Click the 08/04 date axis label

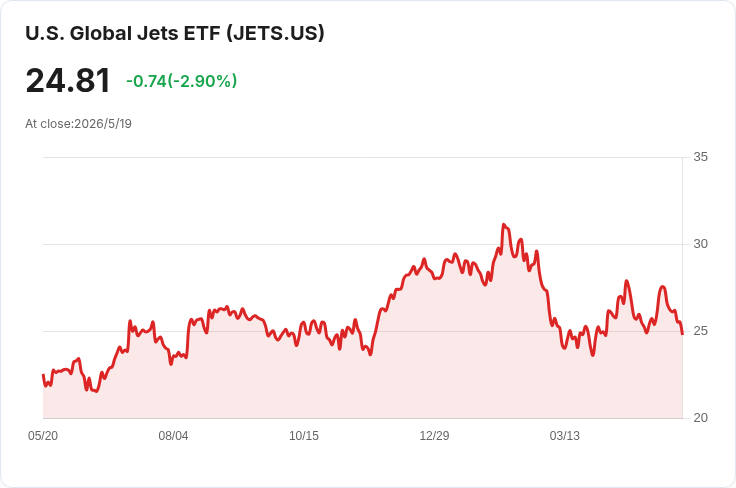point(173,436)
